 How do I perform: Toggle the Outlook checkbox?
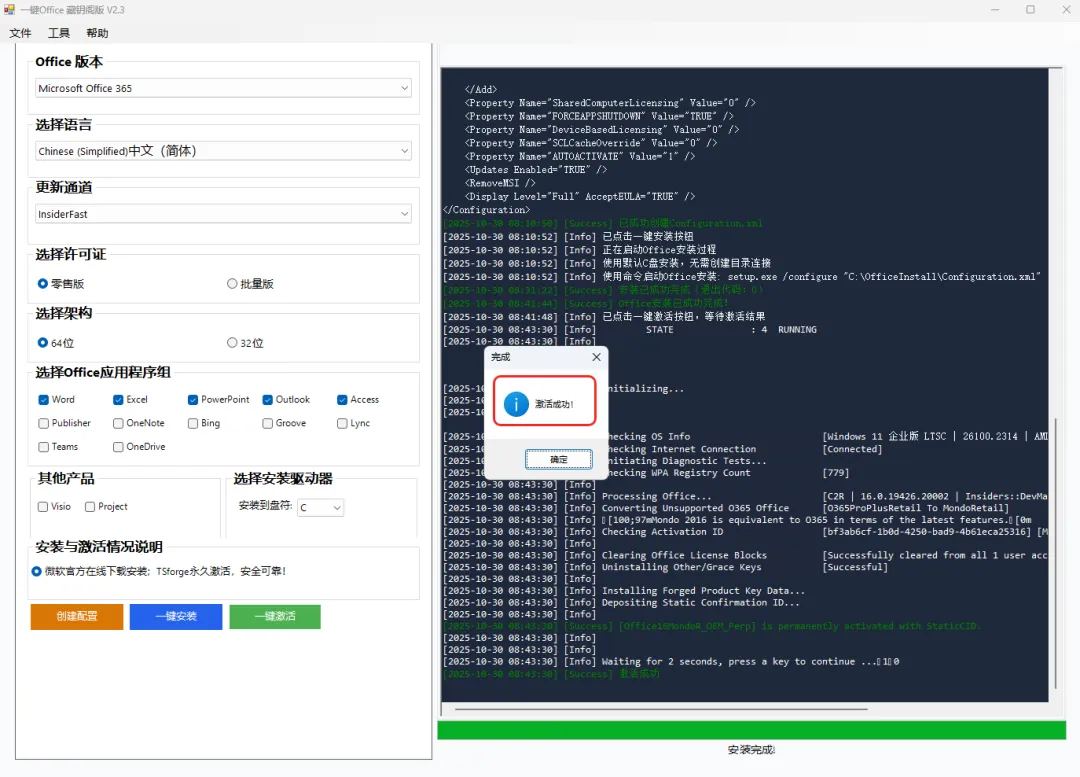point(267,400)
